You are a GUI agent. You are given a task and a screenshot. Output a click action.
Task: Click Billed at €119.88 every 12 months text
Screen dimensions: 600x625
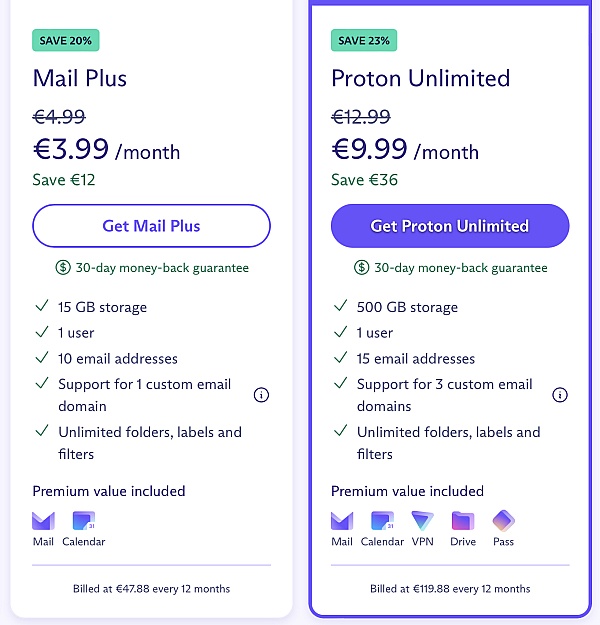pos(450,589)
